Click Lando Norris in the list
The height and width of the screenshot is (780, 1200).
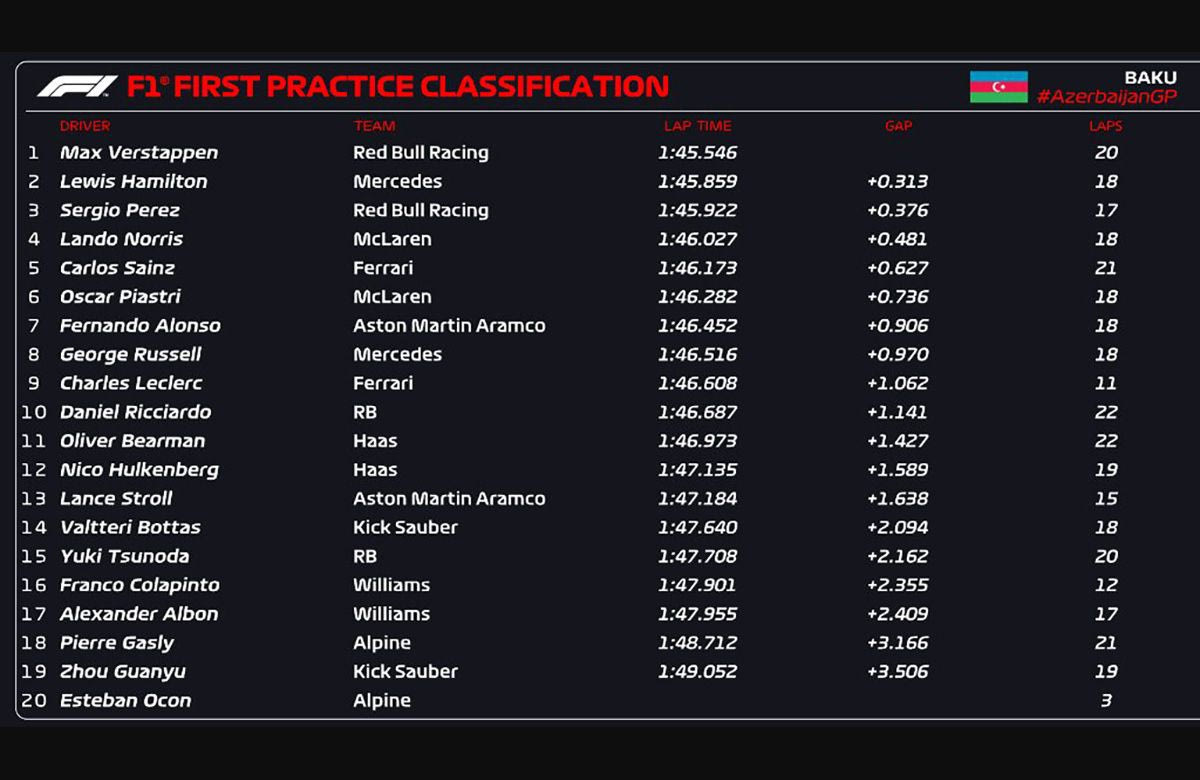pos(121,239)
